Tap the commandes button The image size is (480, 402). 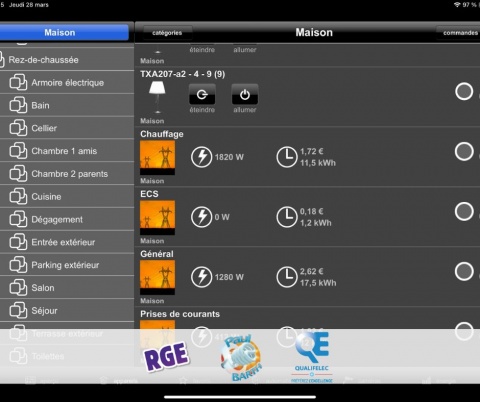click(x=459, y=33)
